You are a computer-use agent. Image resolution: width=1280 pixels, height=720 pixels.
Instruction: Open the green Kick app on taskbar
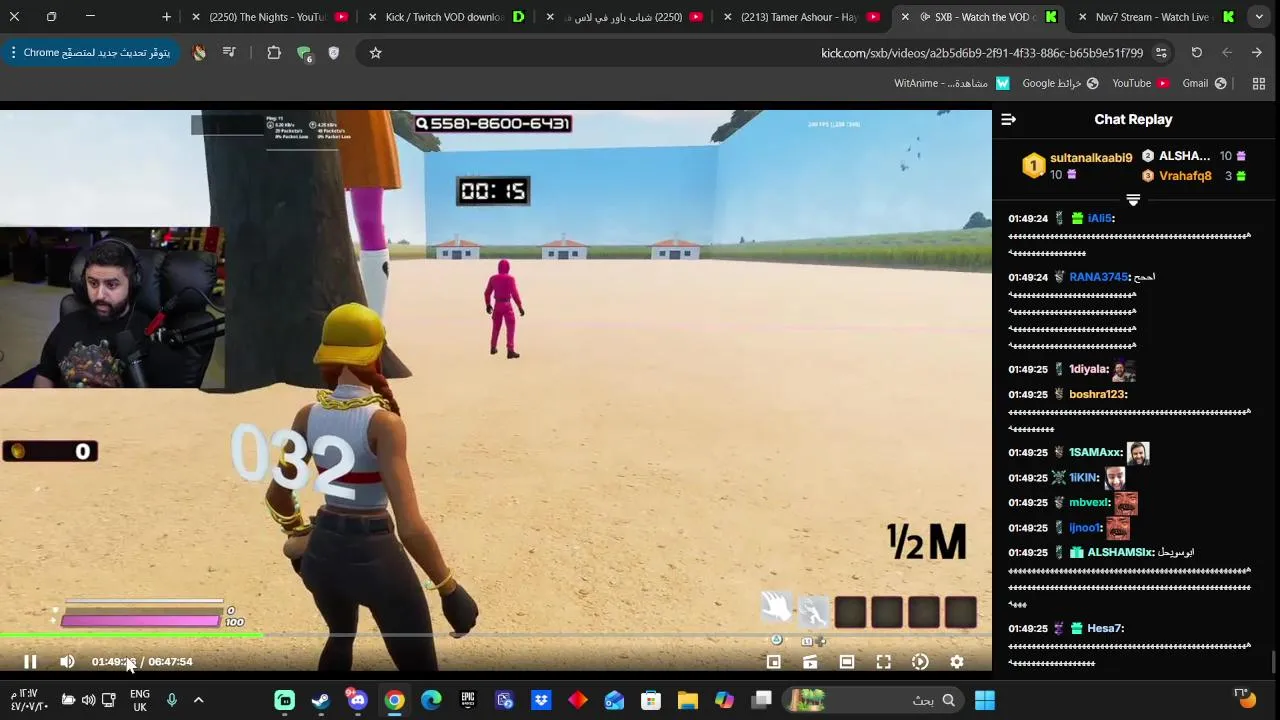[x=285, y=700]
